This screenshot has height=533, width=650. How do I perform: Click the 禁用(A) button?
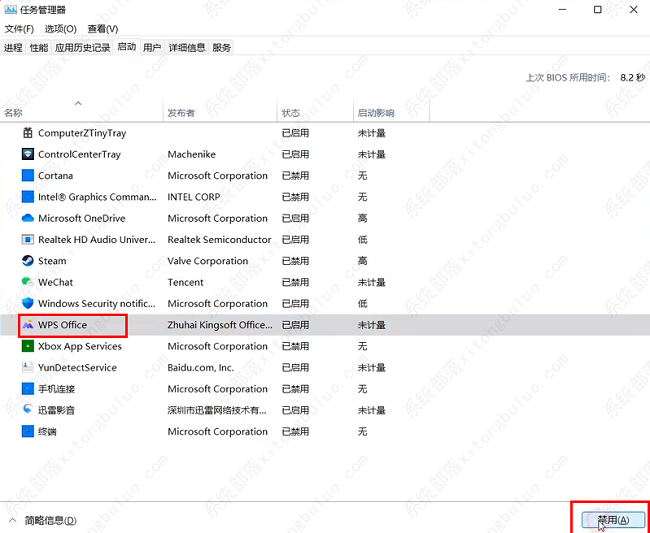click(612, 520)
